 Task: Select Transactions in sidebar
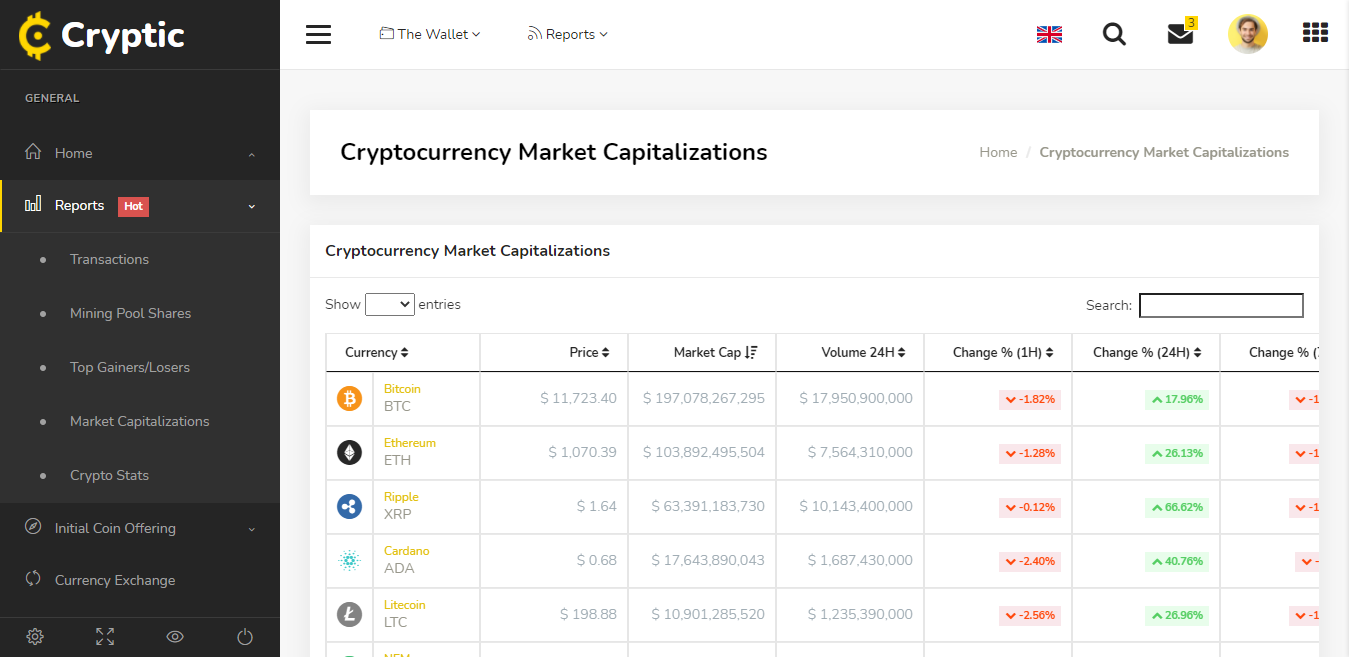click(109, 259)
